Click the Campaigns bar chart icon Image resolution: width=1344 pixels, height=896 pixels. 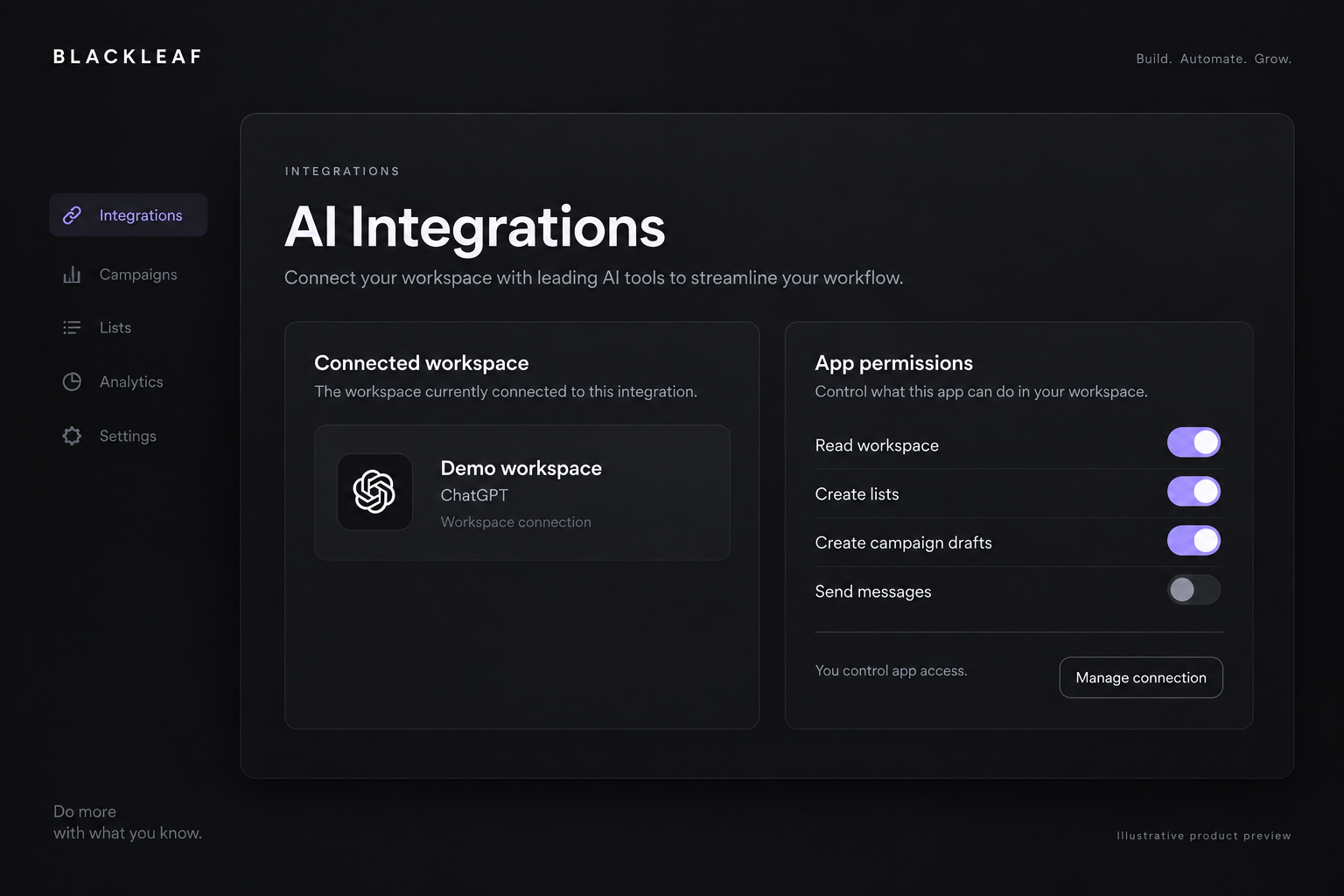click(x=72, y=275)
